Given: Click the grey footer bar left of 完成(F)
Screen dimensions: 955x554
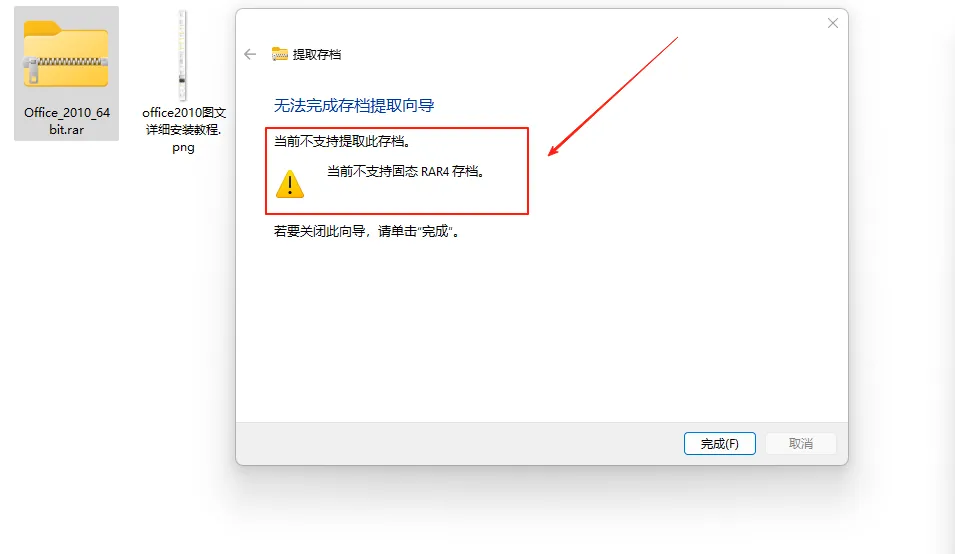Looking at the screenshot, I should (457, 444).
